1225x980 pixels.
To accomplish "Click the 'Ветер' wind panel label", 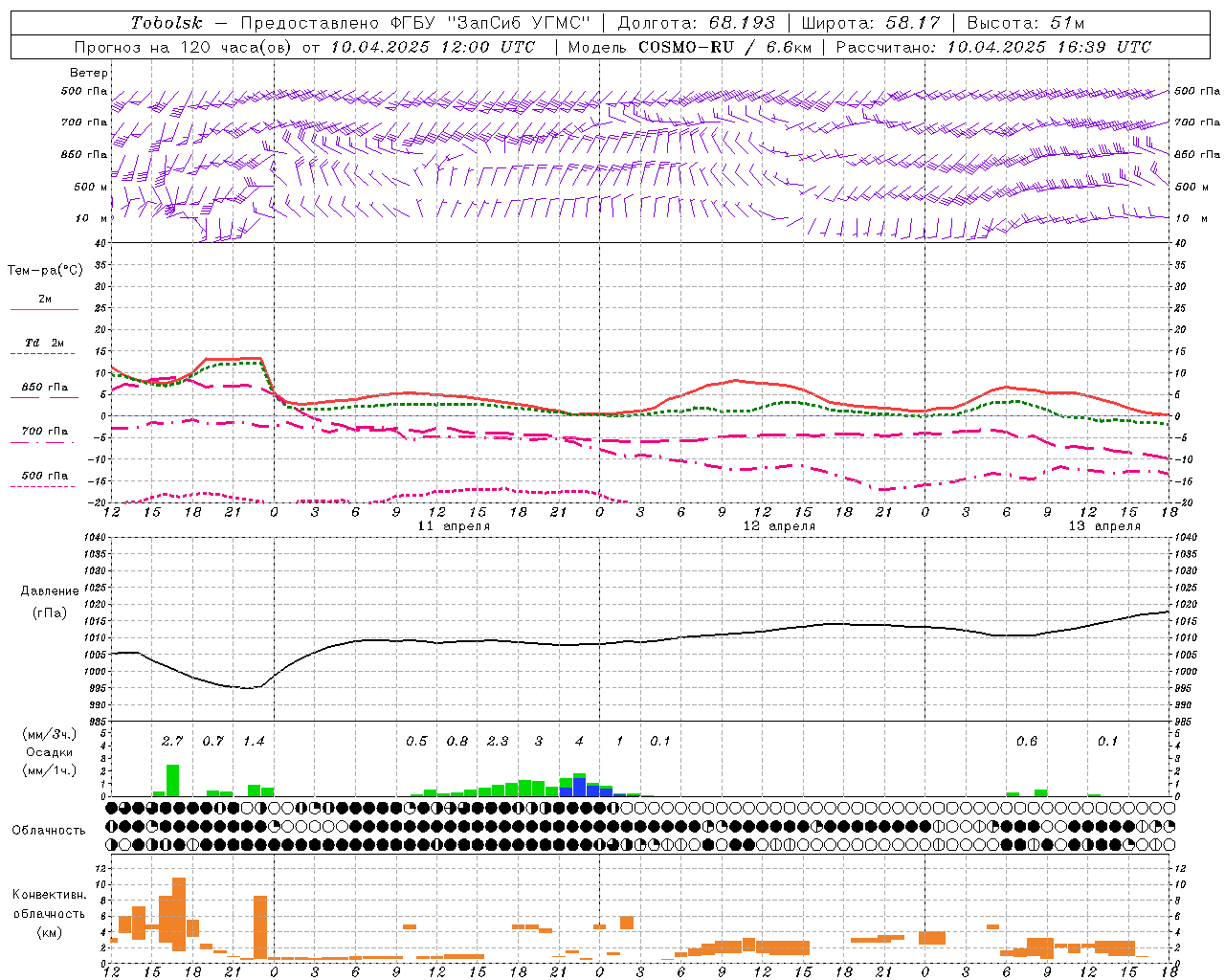I will (89, 73).
